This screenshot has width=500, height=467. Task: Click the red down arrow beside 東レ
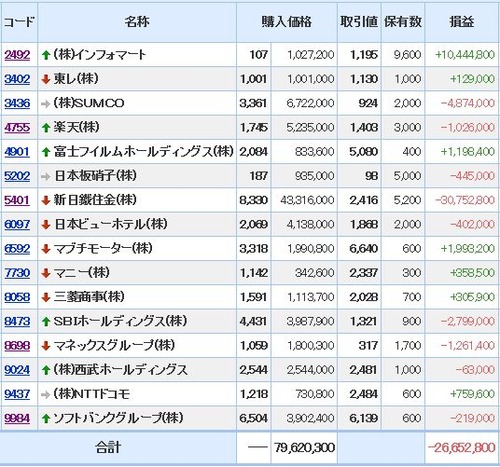46,79
